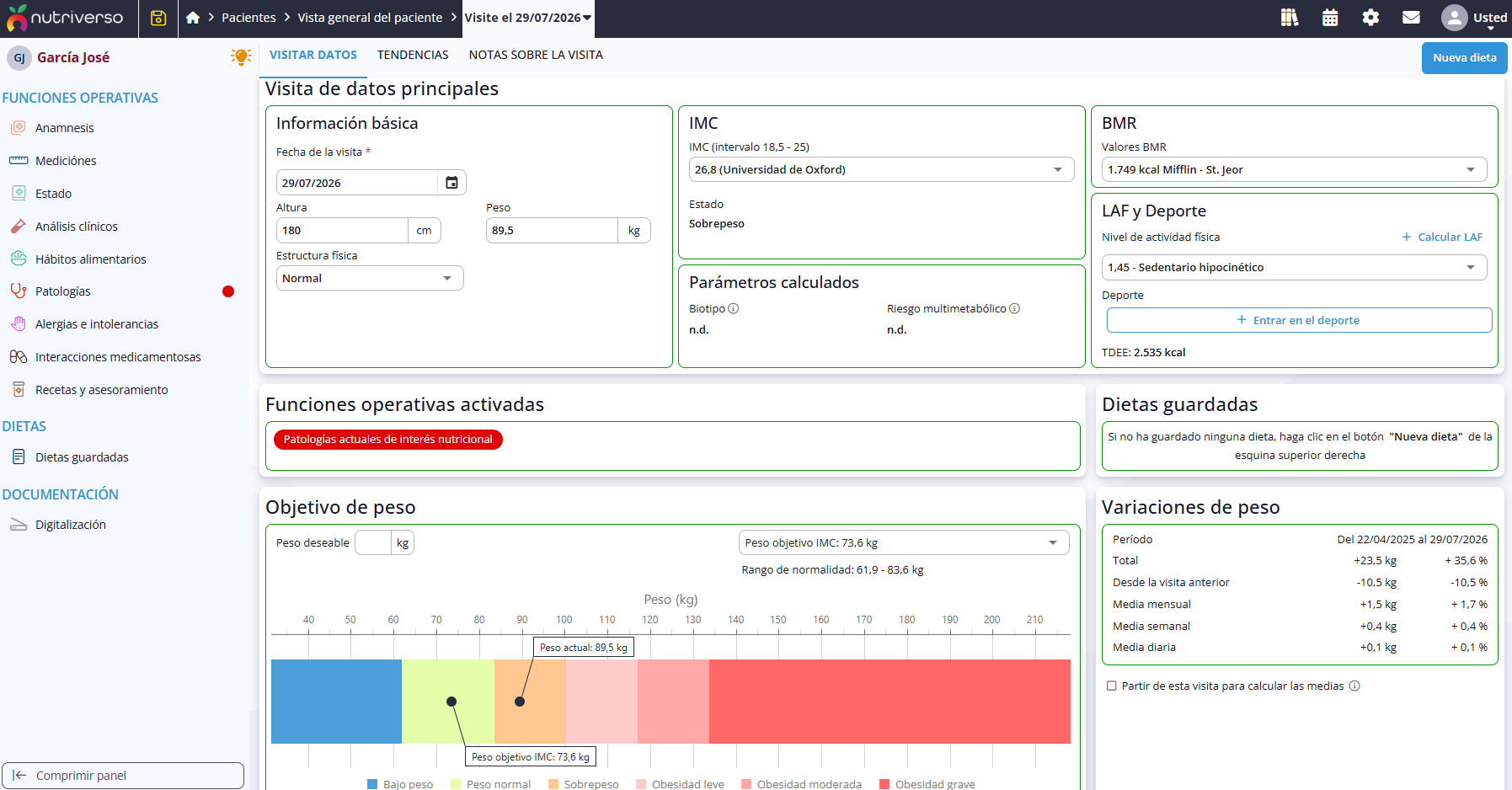
Task: Click the 'Sobrepeso' legend swatch
Action: coord(553,784)
